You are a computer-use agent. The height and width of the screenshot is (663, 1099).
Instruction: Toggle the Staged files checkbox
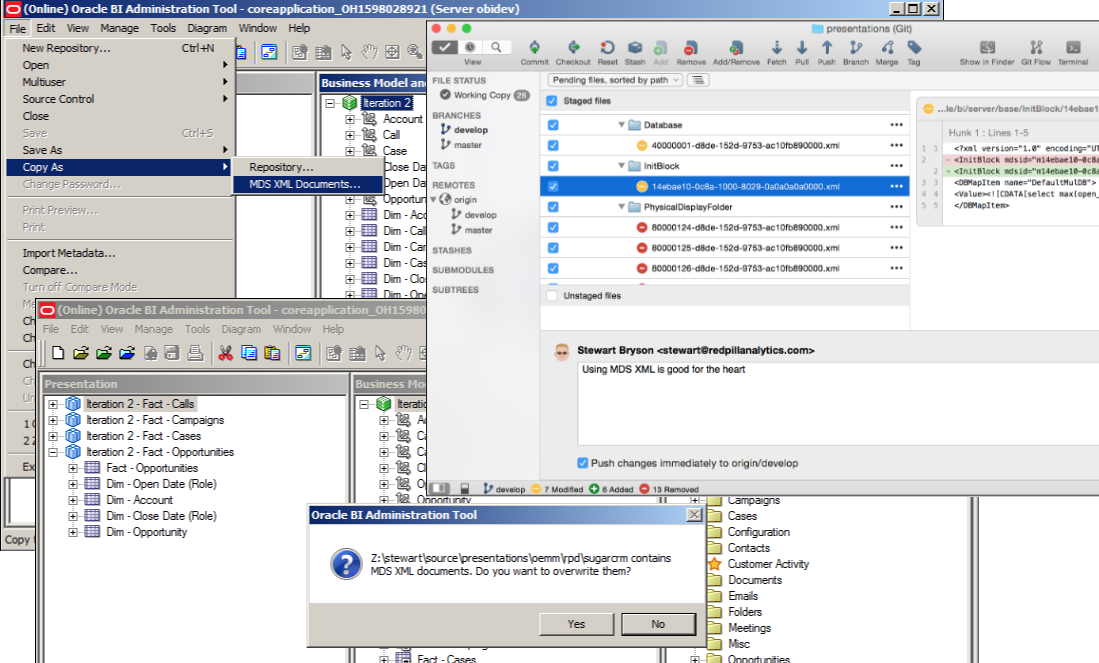coord(553,101)
